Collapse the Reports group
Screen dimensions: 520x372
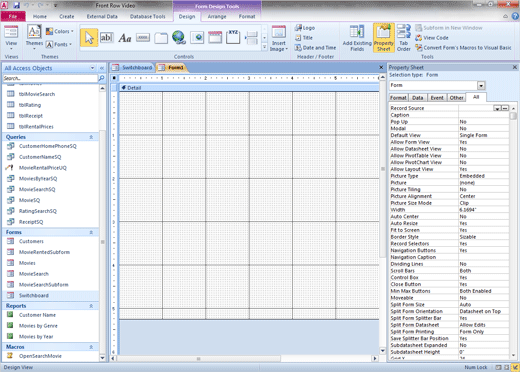pyautogui.click(x=91, y=306)
